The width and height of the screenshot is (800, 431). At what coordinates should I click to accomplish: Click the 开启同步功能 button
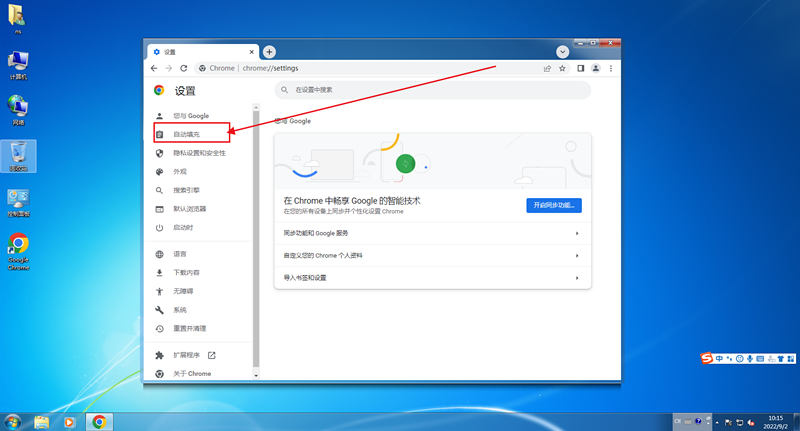[554, 205]
